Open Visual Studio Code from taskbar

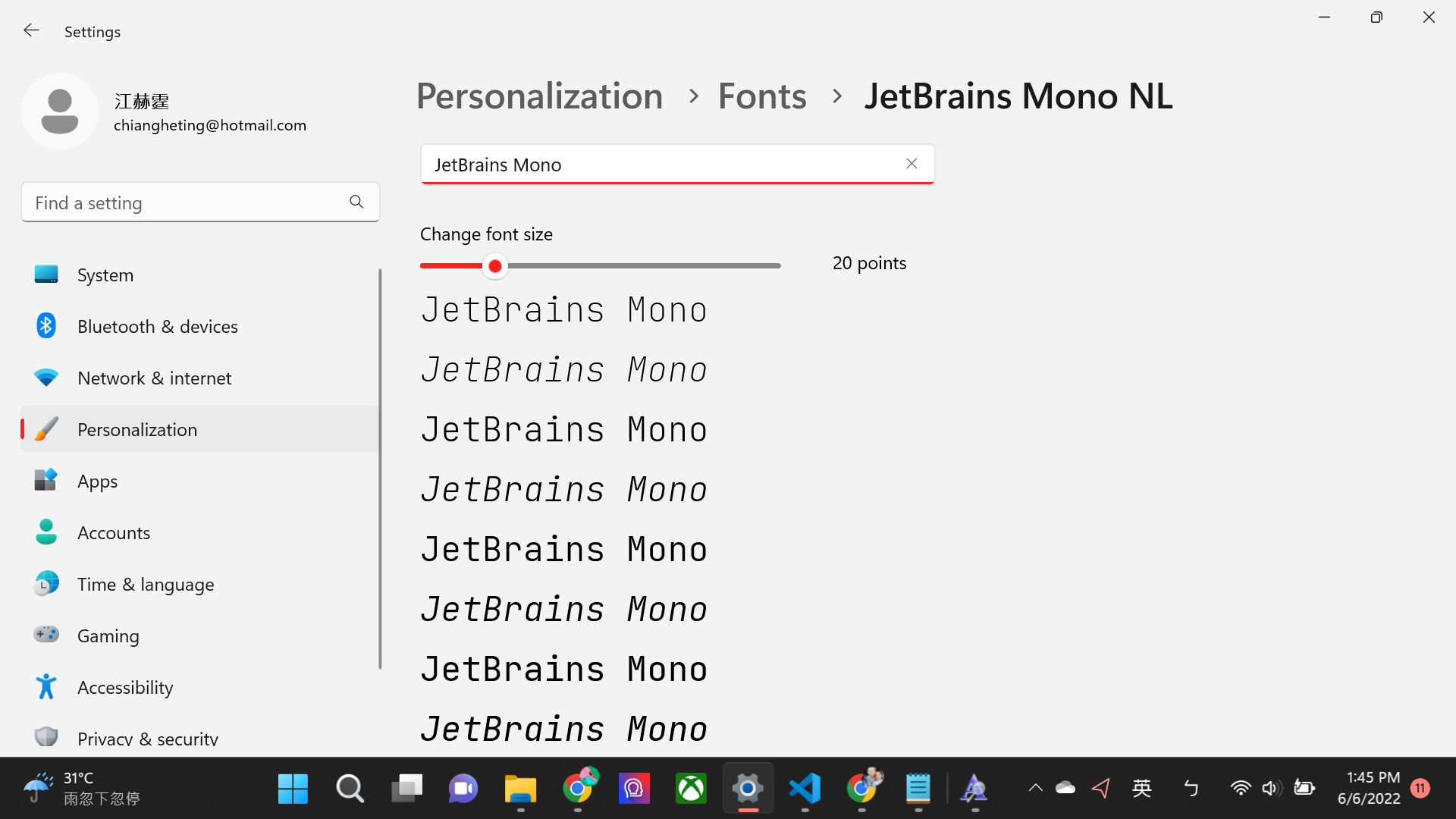click(805, 789)
